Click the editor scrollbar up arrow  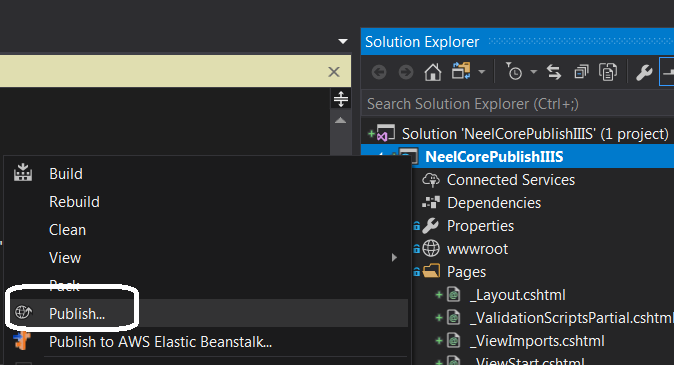point(340,120)
